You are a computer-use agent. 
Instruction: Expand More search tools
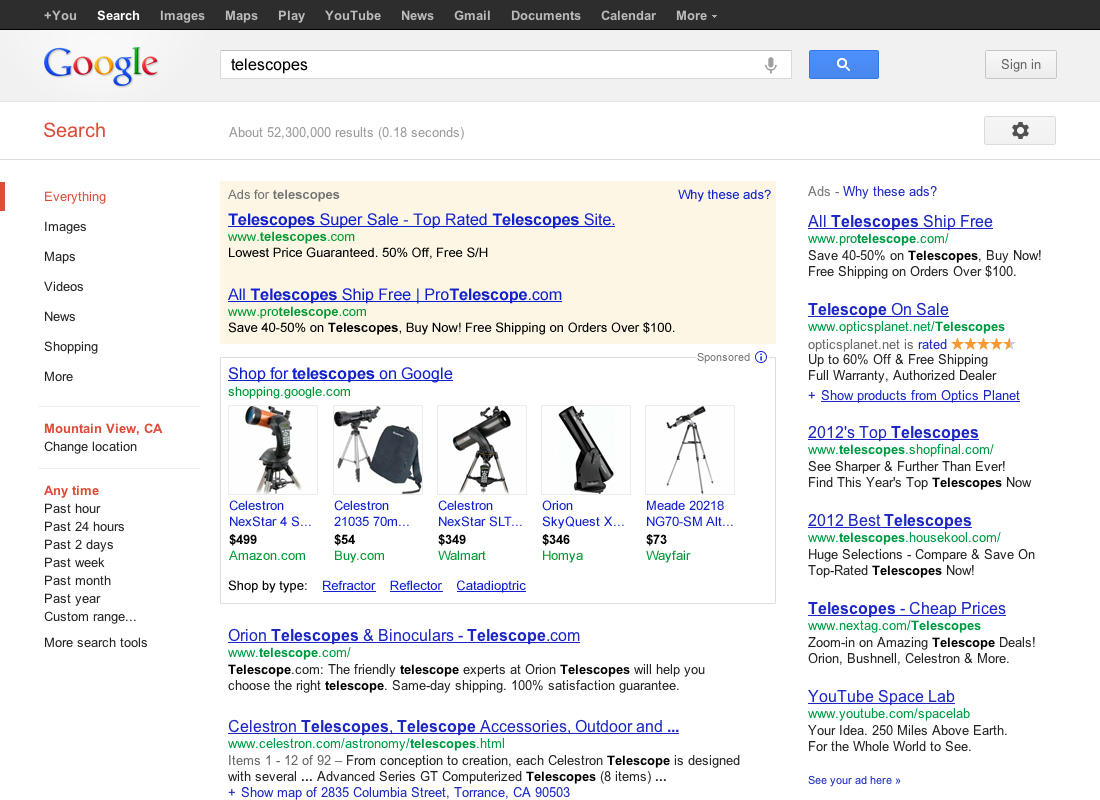(95, 643)
